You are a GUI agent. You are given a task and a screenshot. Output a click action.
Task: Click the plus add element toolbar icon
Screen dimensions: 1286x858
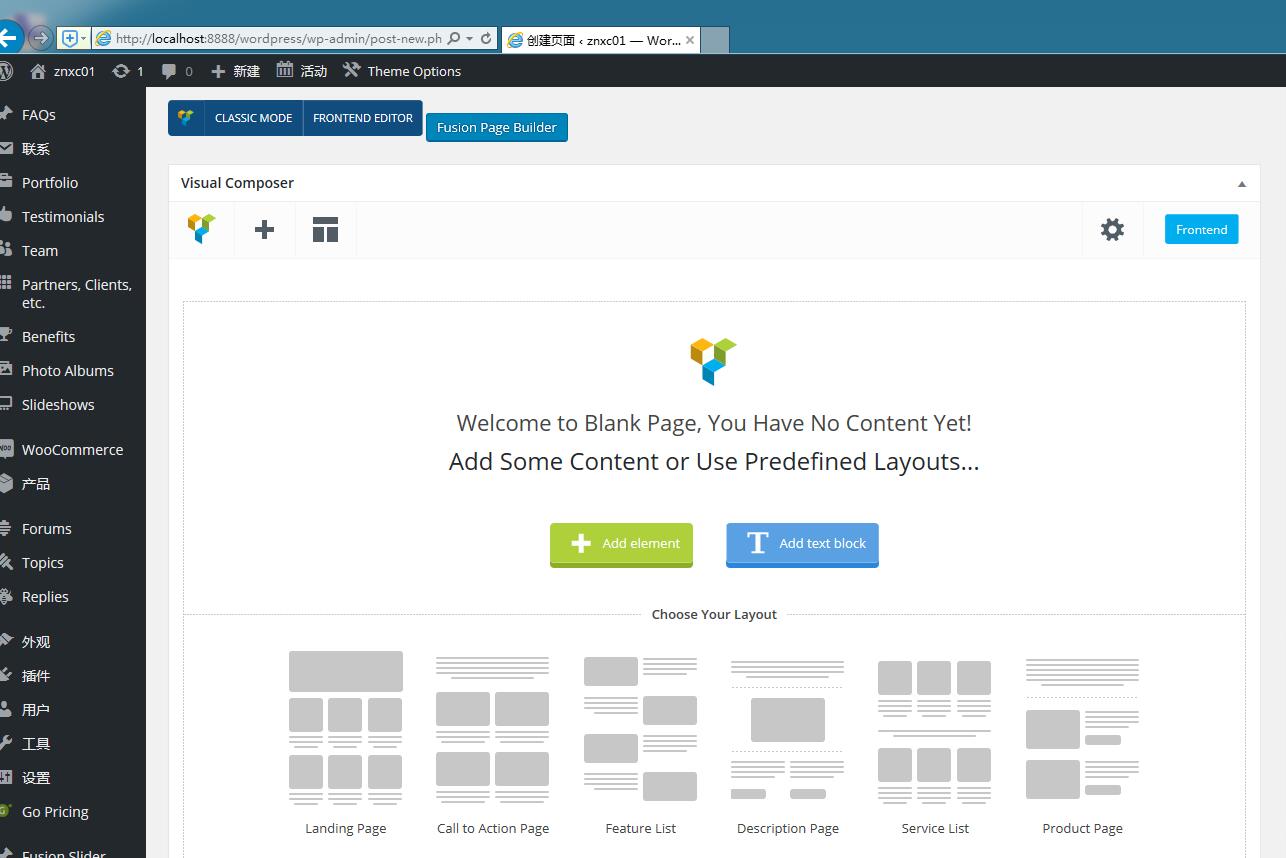pyautogui.click(x=264, y=230)
